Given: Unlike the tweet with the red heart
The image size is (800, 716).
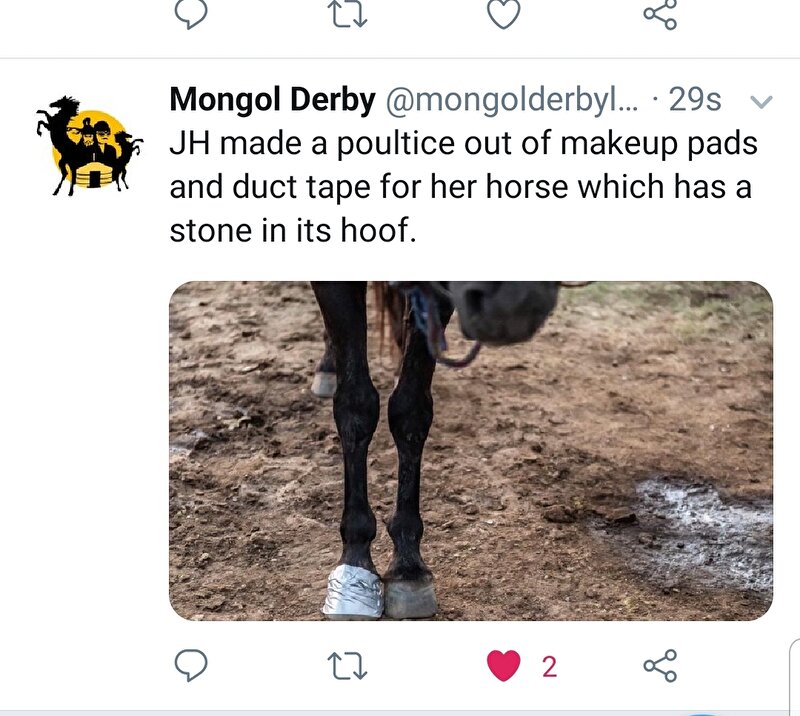Looking at the screenshot, I should (x=504, y=665).
